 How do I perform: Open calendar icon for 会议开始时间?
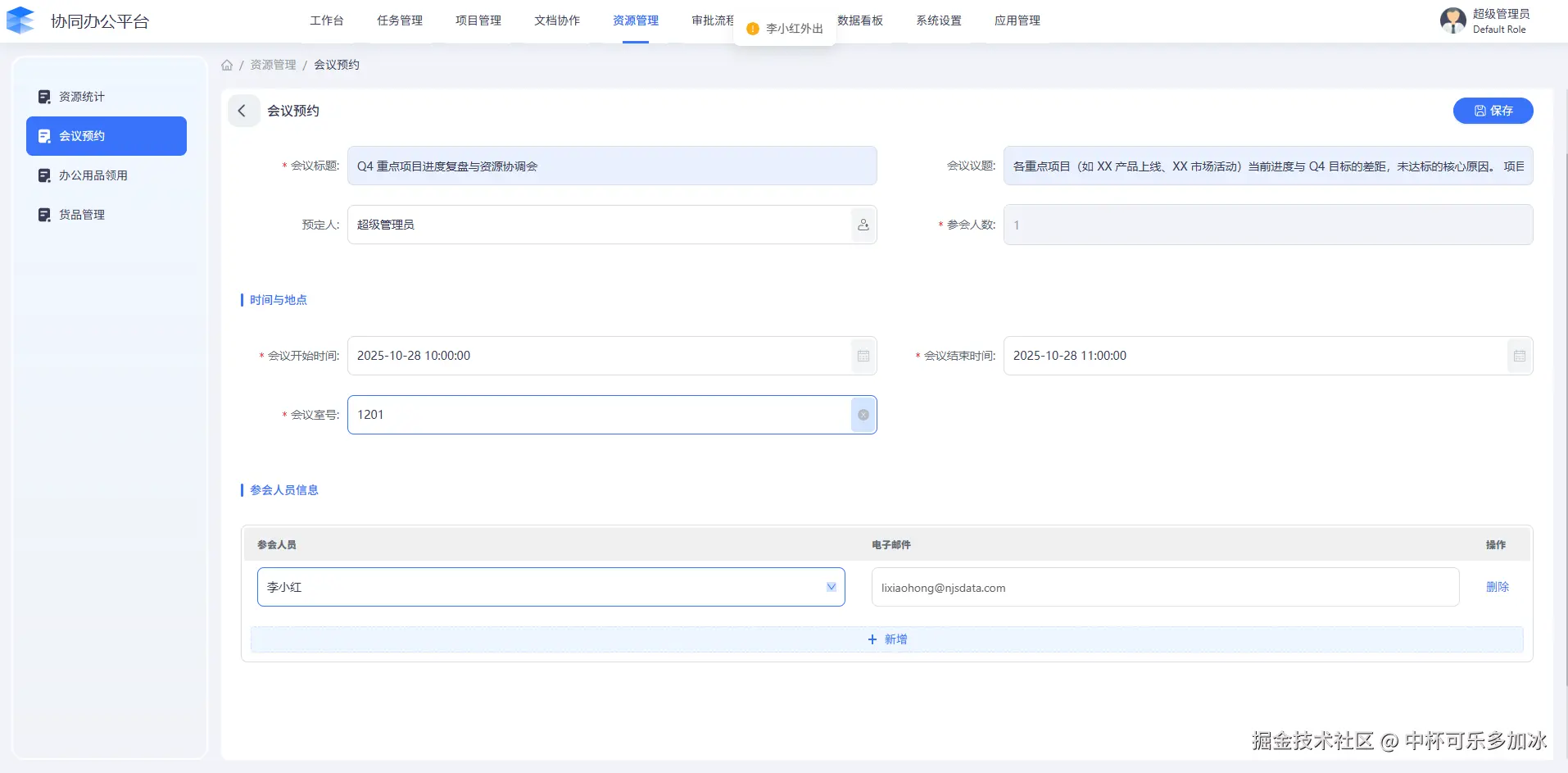coord(863,356)
